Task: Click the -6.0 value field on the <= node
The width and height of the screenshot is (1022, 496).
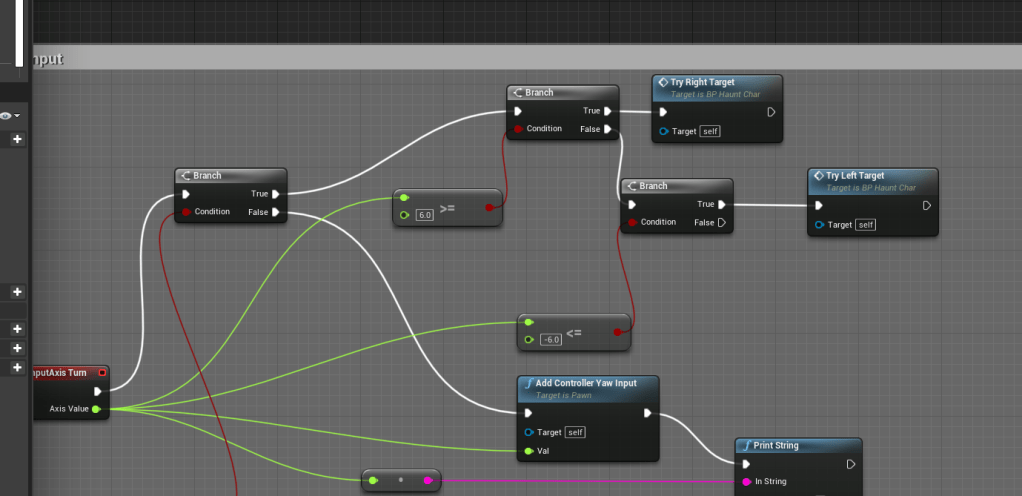Action: pyautogui.click(x=550, y=340)
